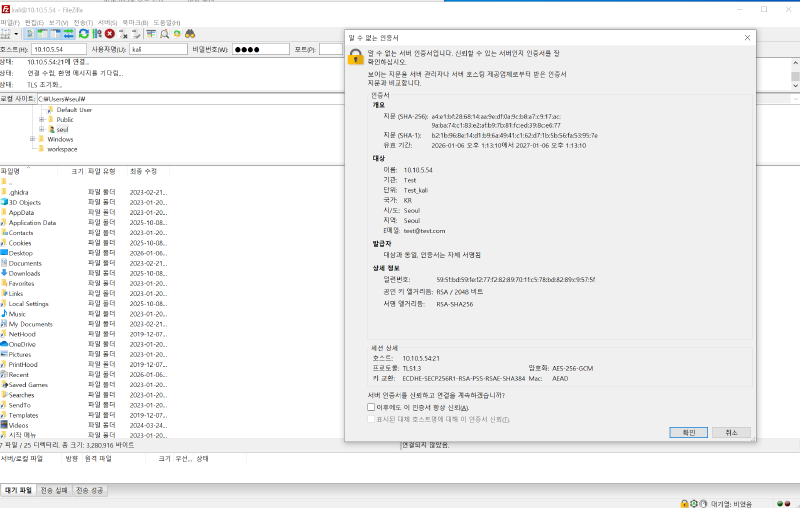Expand the seul folder tree node
The height and width of the screenshot is (508, 800).
pyautogui.click(x=41, y=129)
